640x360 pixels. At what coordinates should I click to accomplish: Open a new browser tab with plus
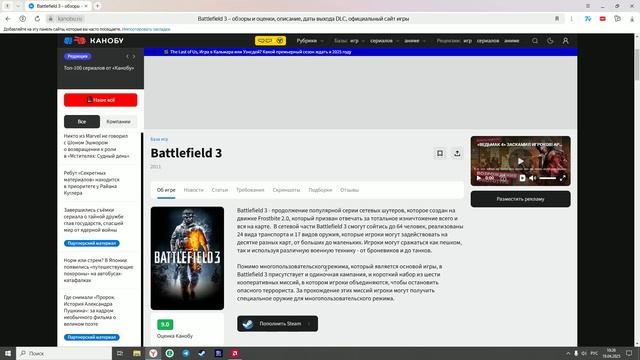tap(97, 6)
